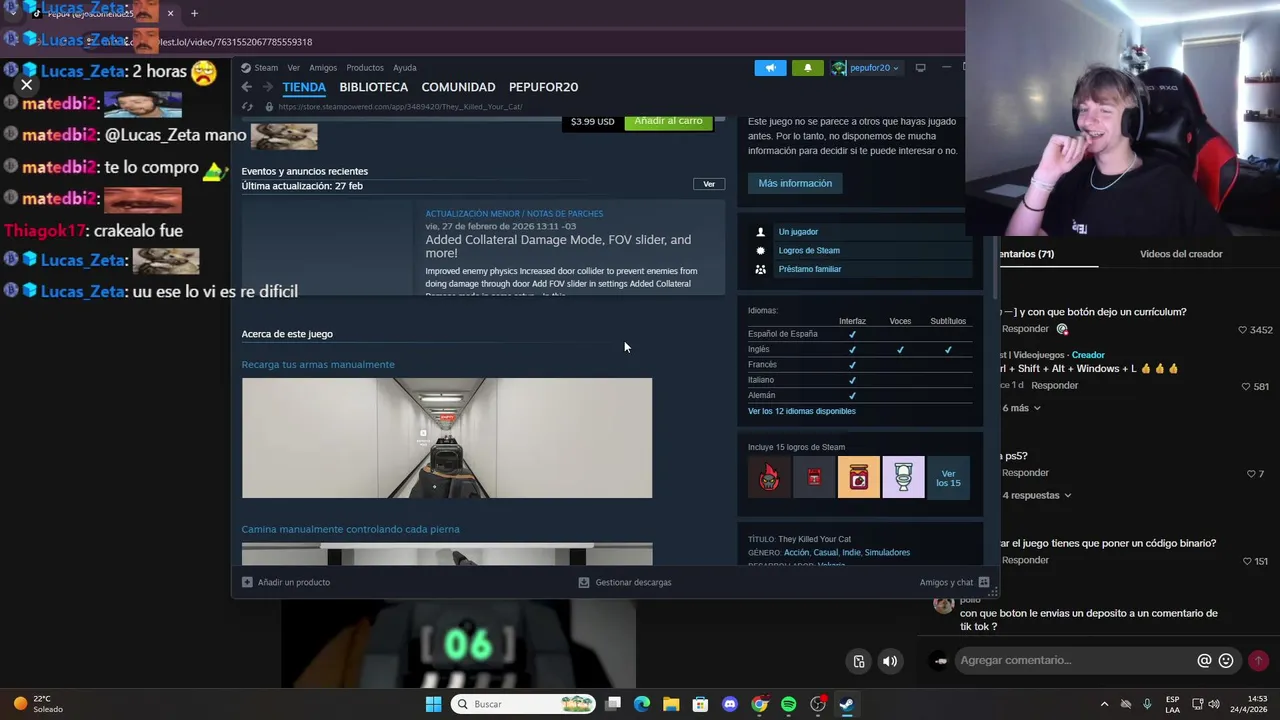Like the comment with 581 likes
Image resolution: width=1280 pixels, height=720 pixels.
(x=1246, y=386)
